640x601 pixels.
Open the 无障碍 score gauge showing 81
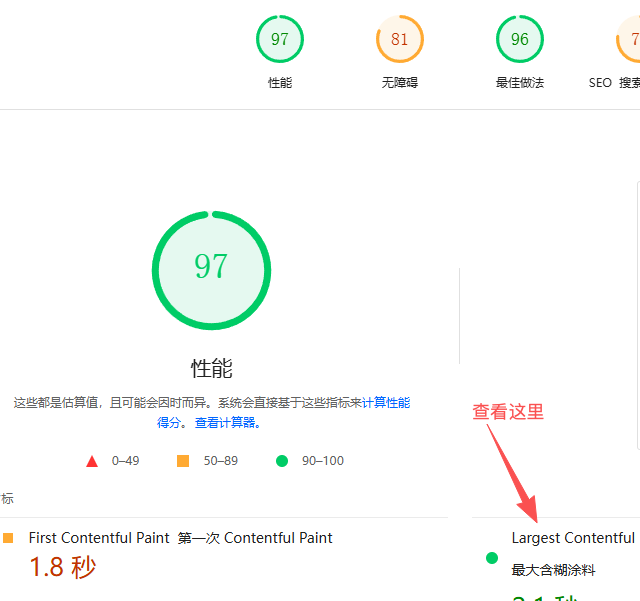400,40
